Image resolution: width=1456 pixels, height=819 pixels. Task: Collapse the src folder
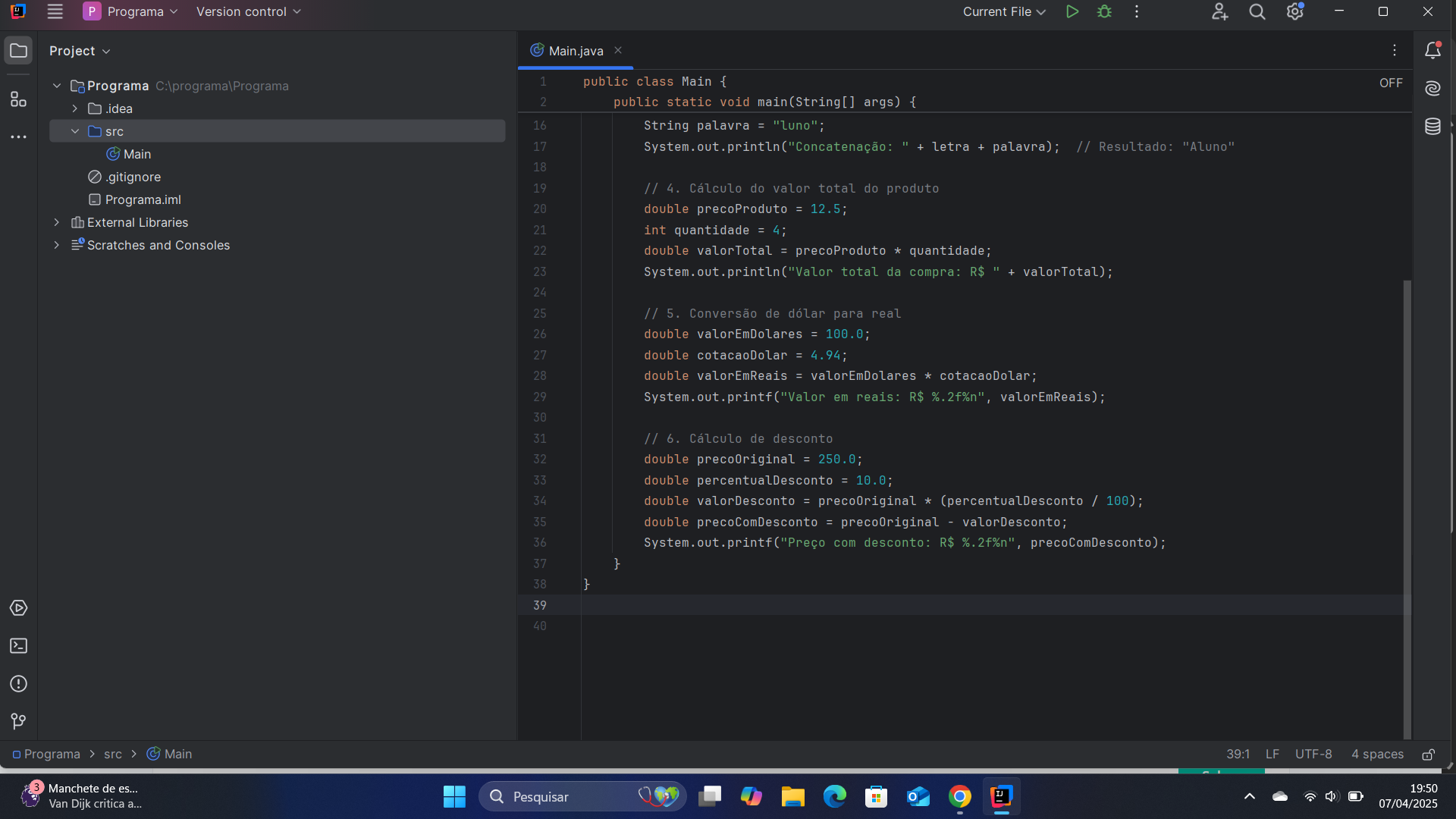[75, 131]
